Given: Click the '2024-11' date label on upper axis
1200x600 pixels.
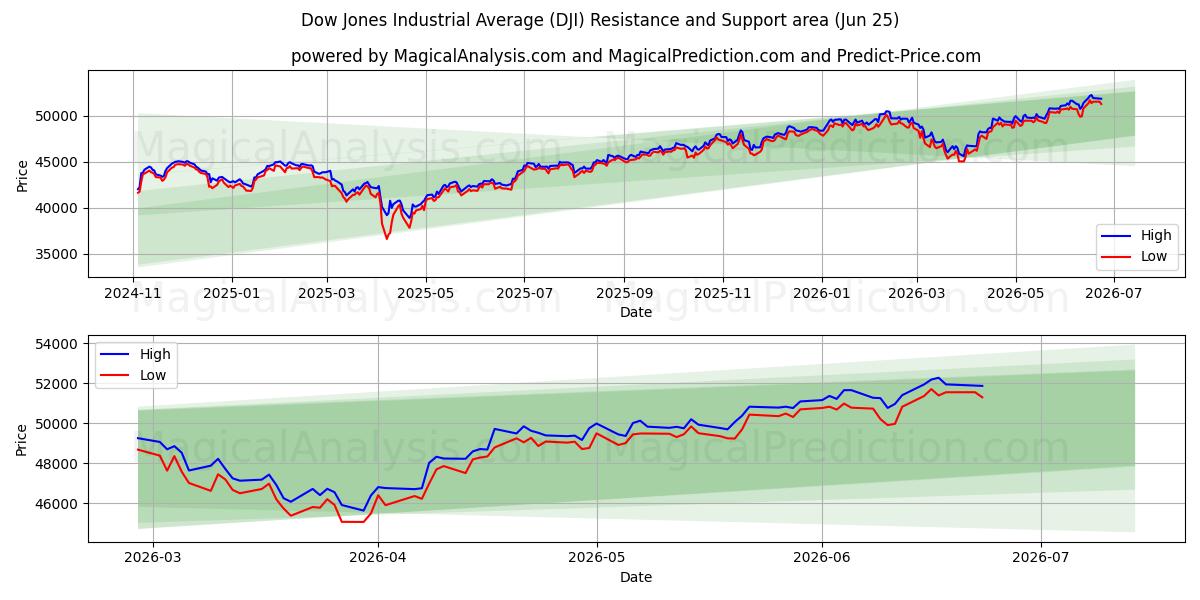Looking at the screenshot, I should point(134,294).
